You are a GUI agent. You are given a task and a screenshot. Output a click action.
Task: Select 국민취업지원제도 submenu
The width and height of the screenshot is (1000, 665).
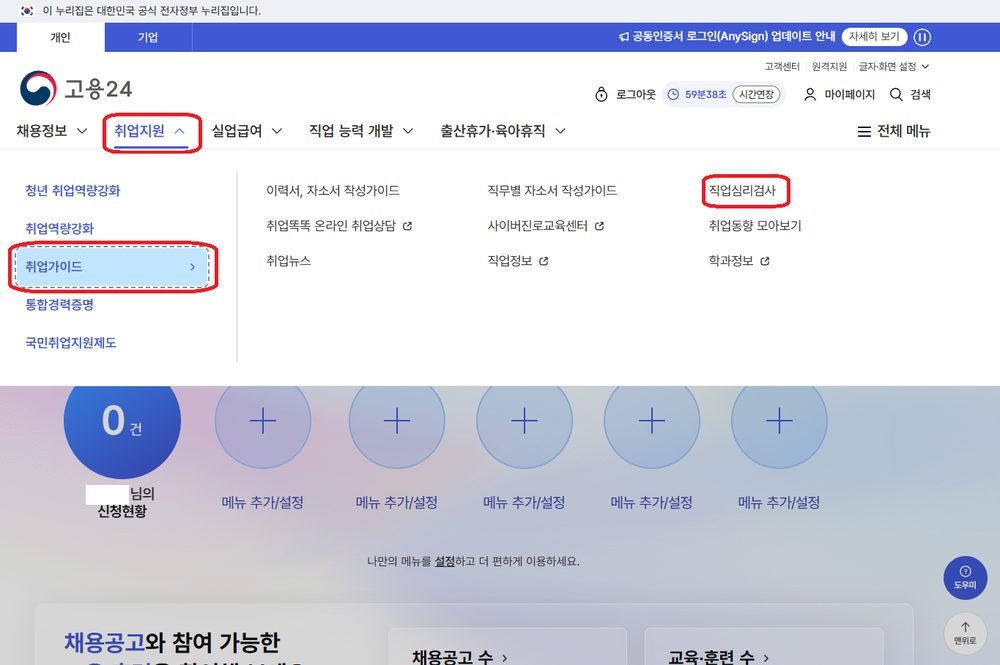point(71,343)
